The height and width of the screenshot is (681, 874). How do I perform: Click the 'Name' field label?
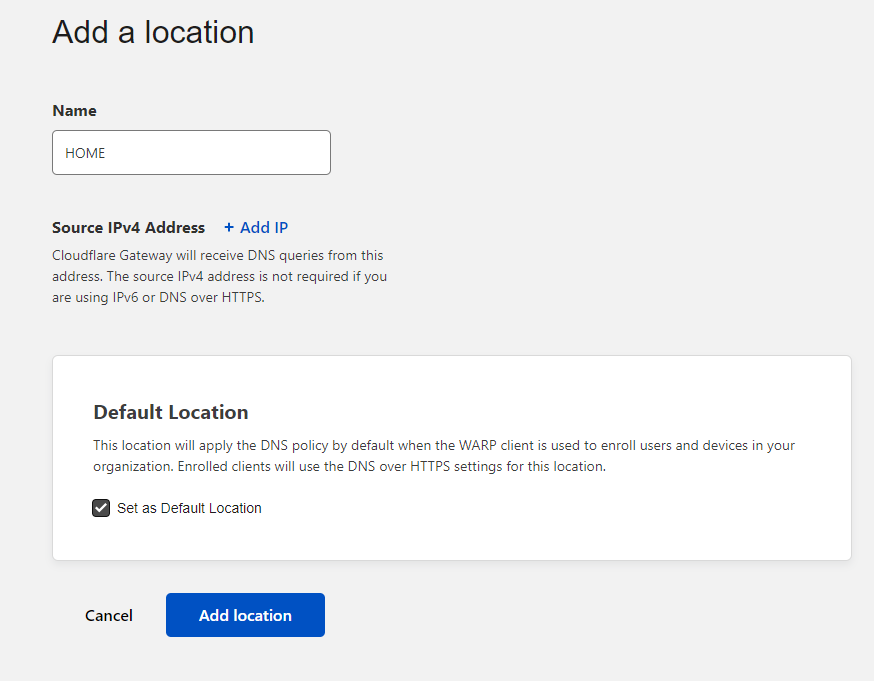point(74,111)
